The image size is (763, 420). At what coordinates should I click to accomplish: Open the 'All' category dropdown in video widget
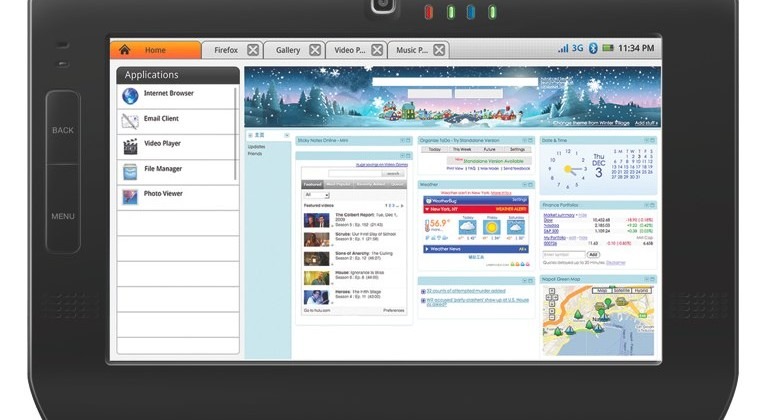315,195
